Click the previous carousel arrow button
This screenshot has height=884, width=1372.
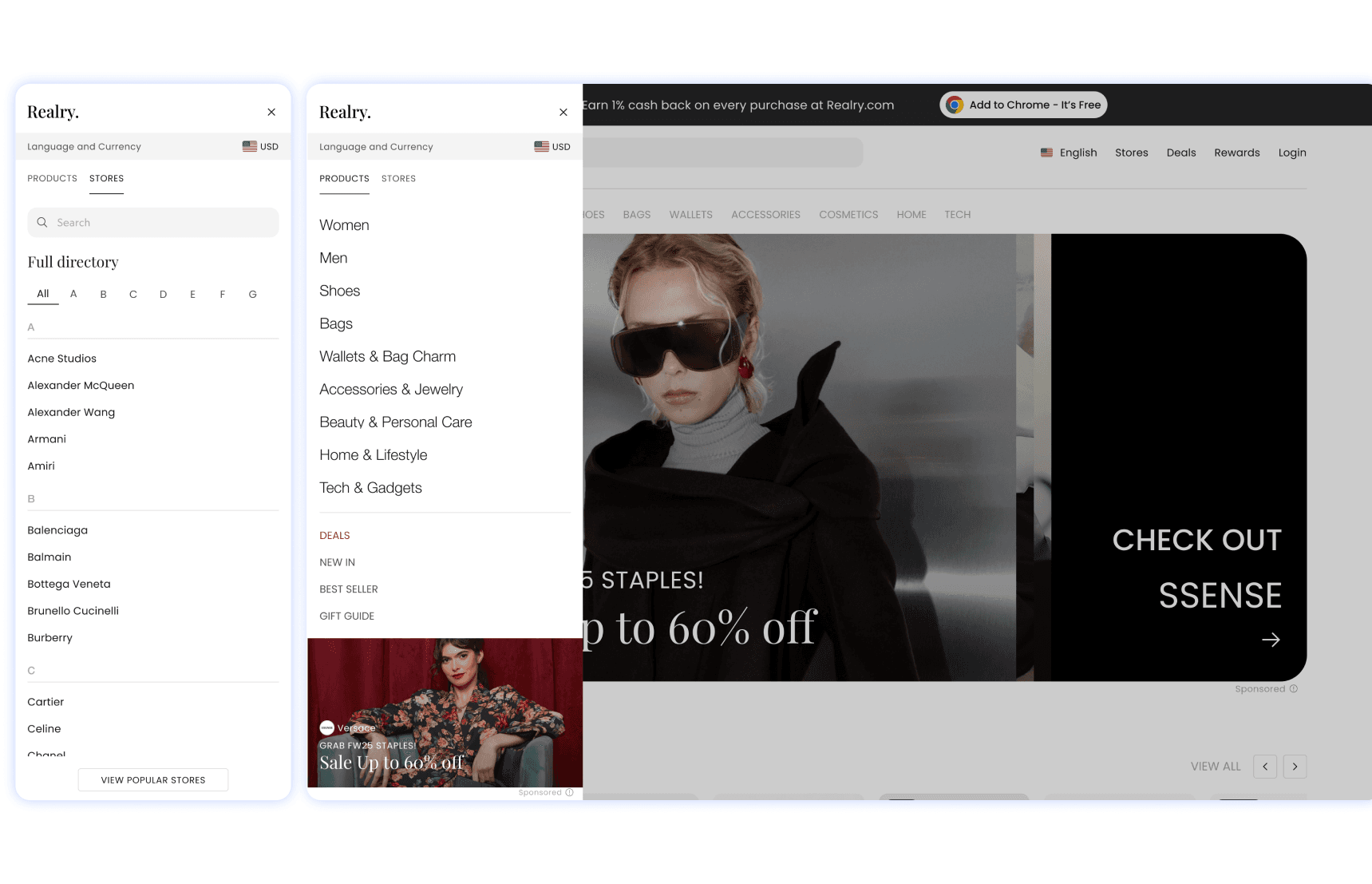[1265, 767]
